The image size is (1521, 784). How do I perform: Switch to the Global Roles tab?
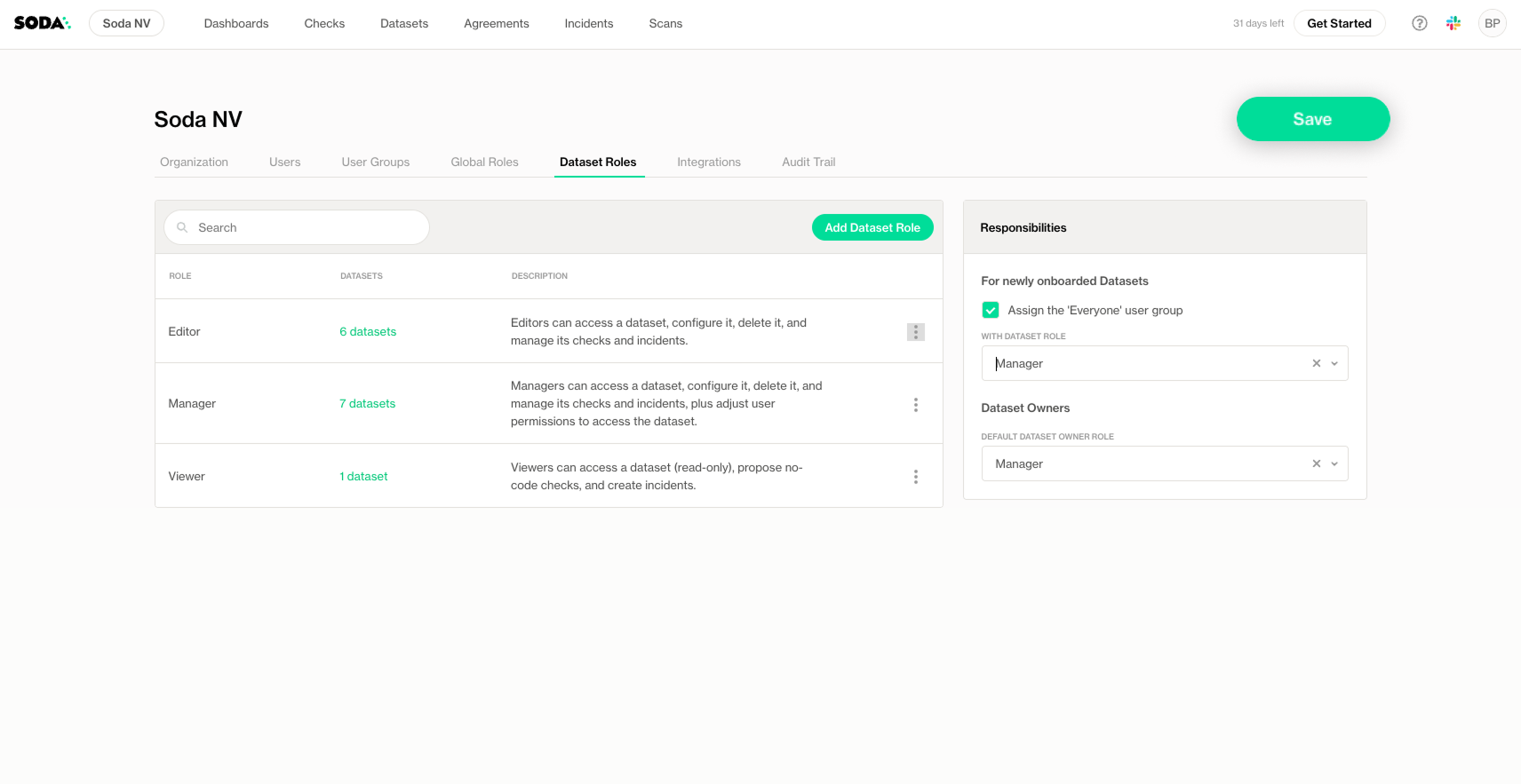[484, 162]
